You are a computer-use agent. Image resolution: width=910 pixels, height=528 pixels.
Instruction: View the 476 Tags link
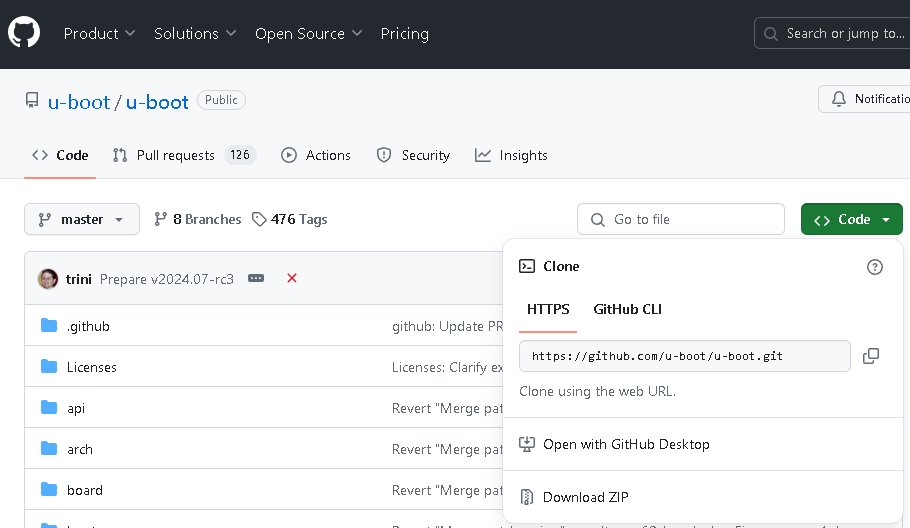tap(290, 219)
